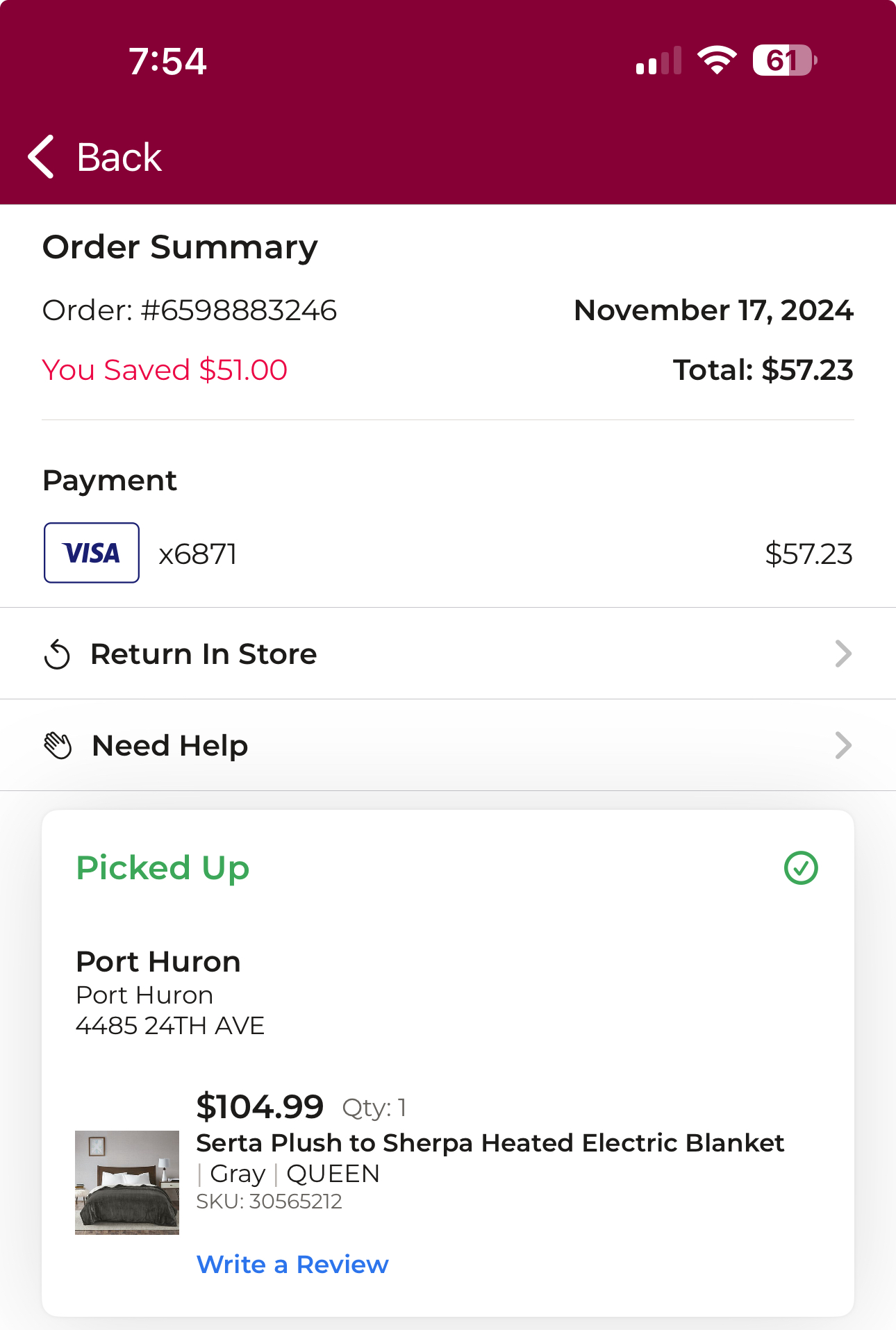The width and height of the screenshot is (896, 1330).
Task: Expand Need Help with right chevron
Action: [843, 745]
